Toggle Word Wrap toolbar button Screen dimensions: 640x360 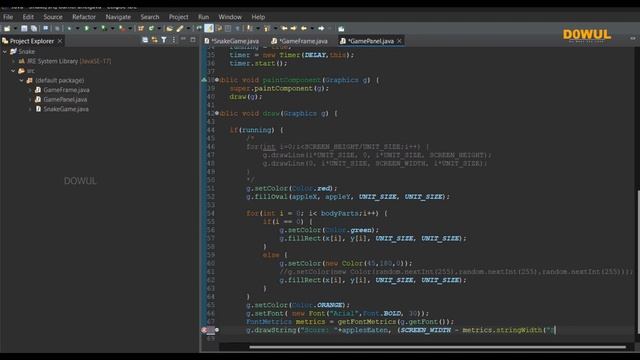coord(219,28)
